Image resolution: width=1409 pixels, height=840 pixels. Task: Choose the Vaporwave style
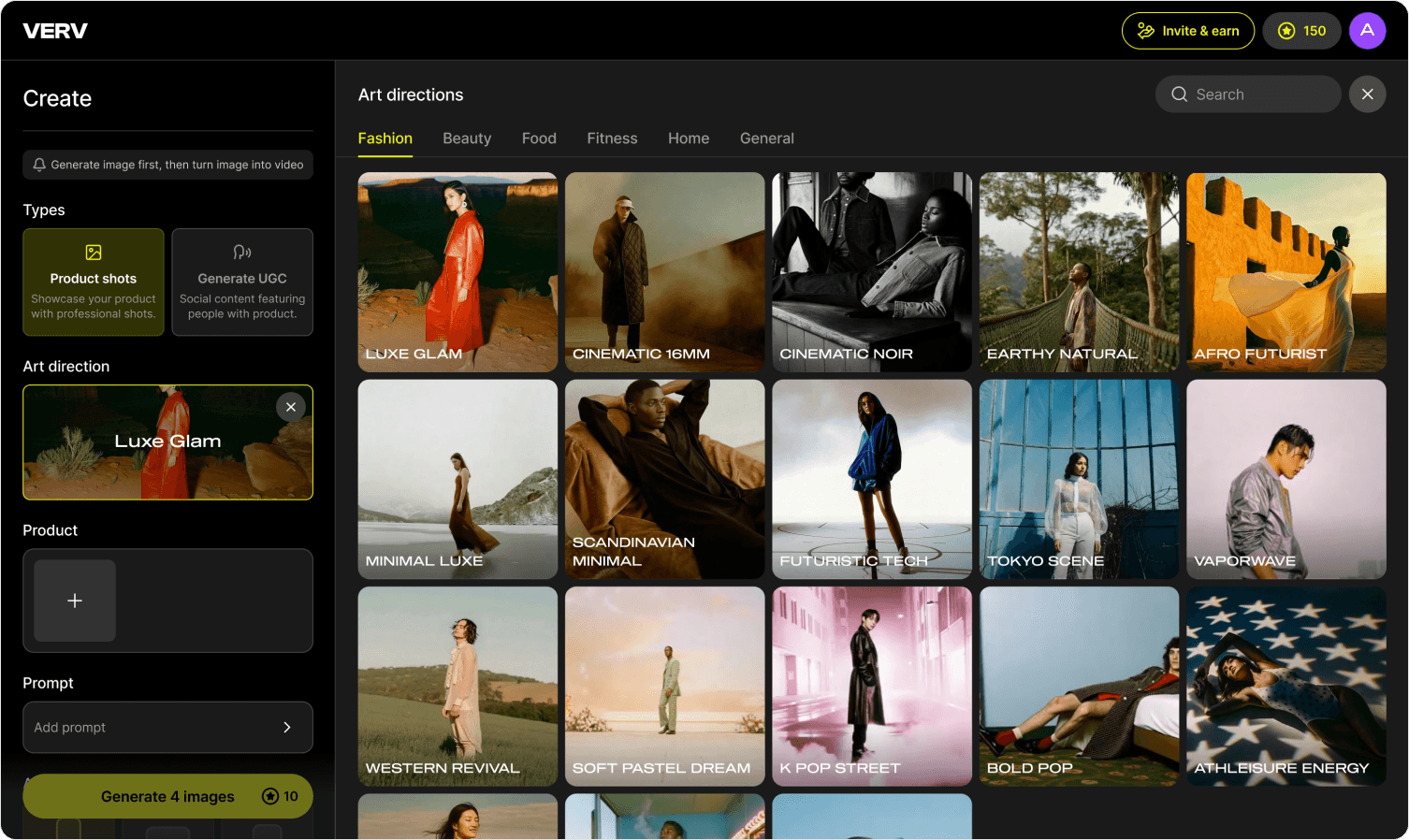pos(1286,479)
